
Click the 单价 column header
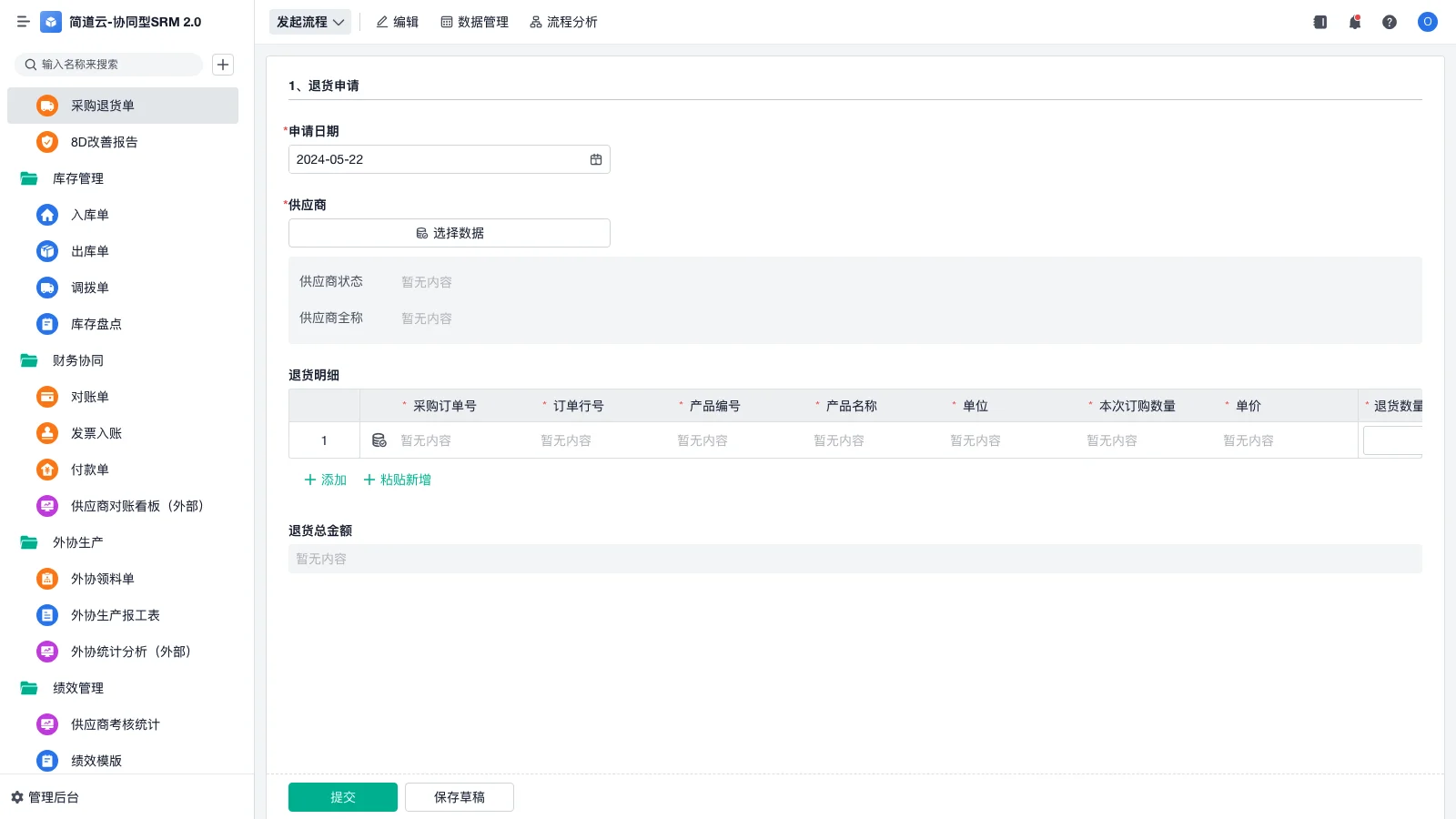[x=1249, y=406]
